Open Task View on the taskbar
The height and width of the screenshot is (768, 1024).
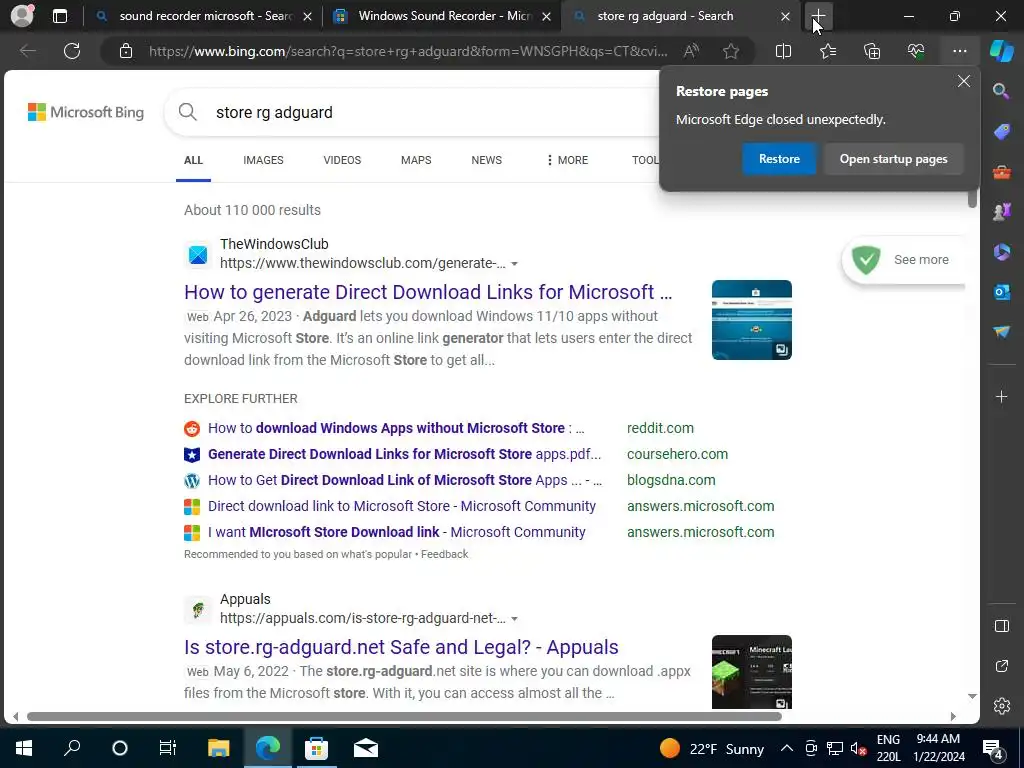(x=168, y=748)
